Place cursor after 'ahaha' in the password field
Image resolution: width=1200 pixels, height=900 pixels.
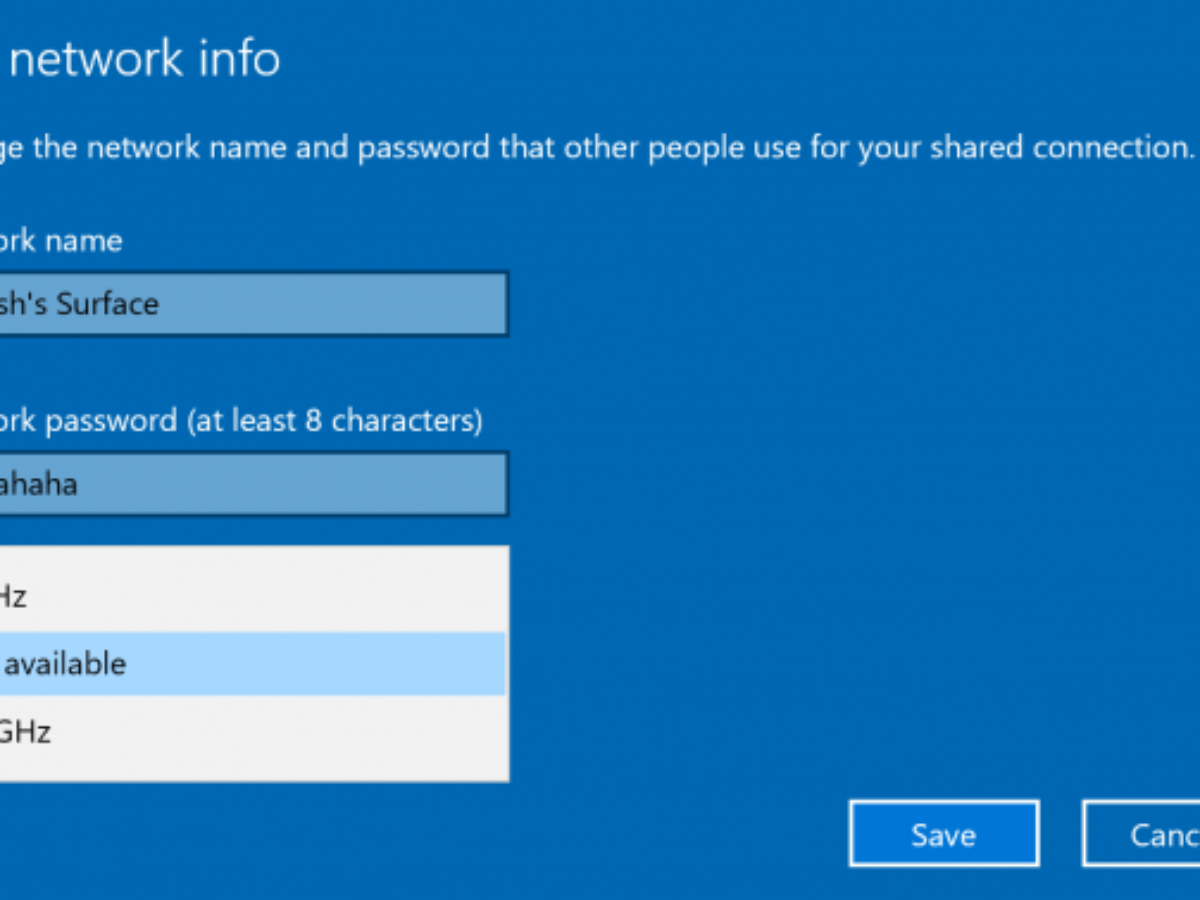coord(79,484)
